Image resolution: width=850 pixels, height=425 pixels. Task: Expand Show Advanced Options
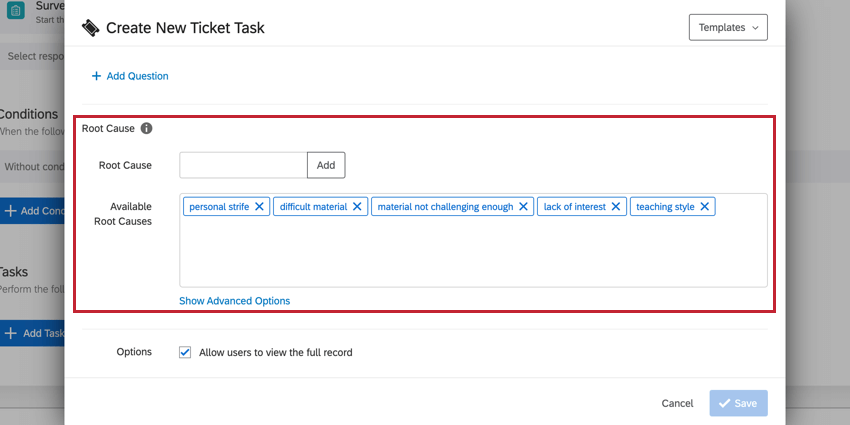[x=235, y=301]
